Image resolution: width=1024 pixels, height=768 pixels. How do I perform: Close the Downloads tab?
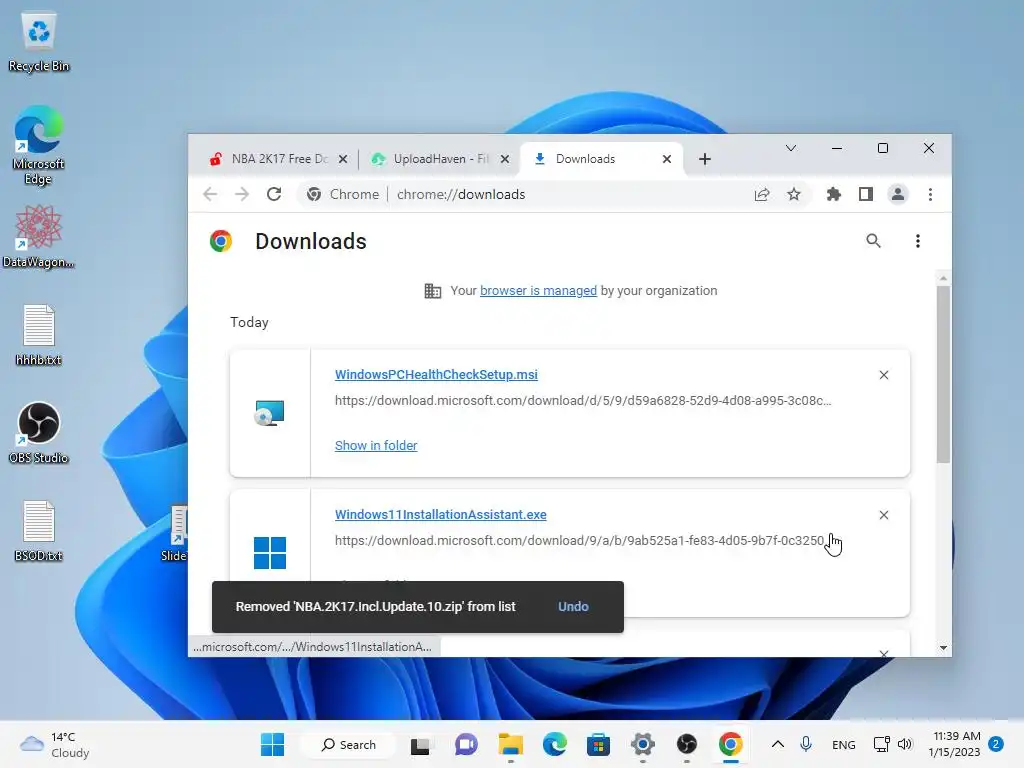[667, 159]
